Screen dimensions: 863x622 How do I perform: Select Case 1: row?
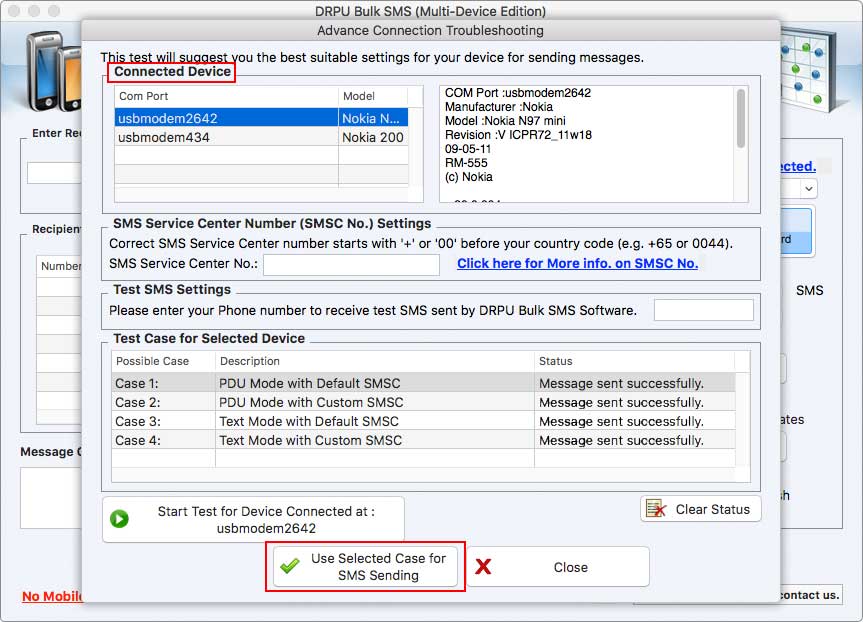point(423,383)
